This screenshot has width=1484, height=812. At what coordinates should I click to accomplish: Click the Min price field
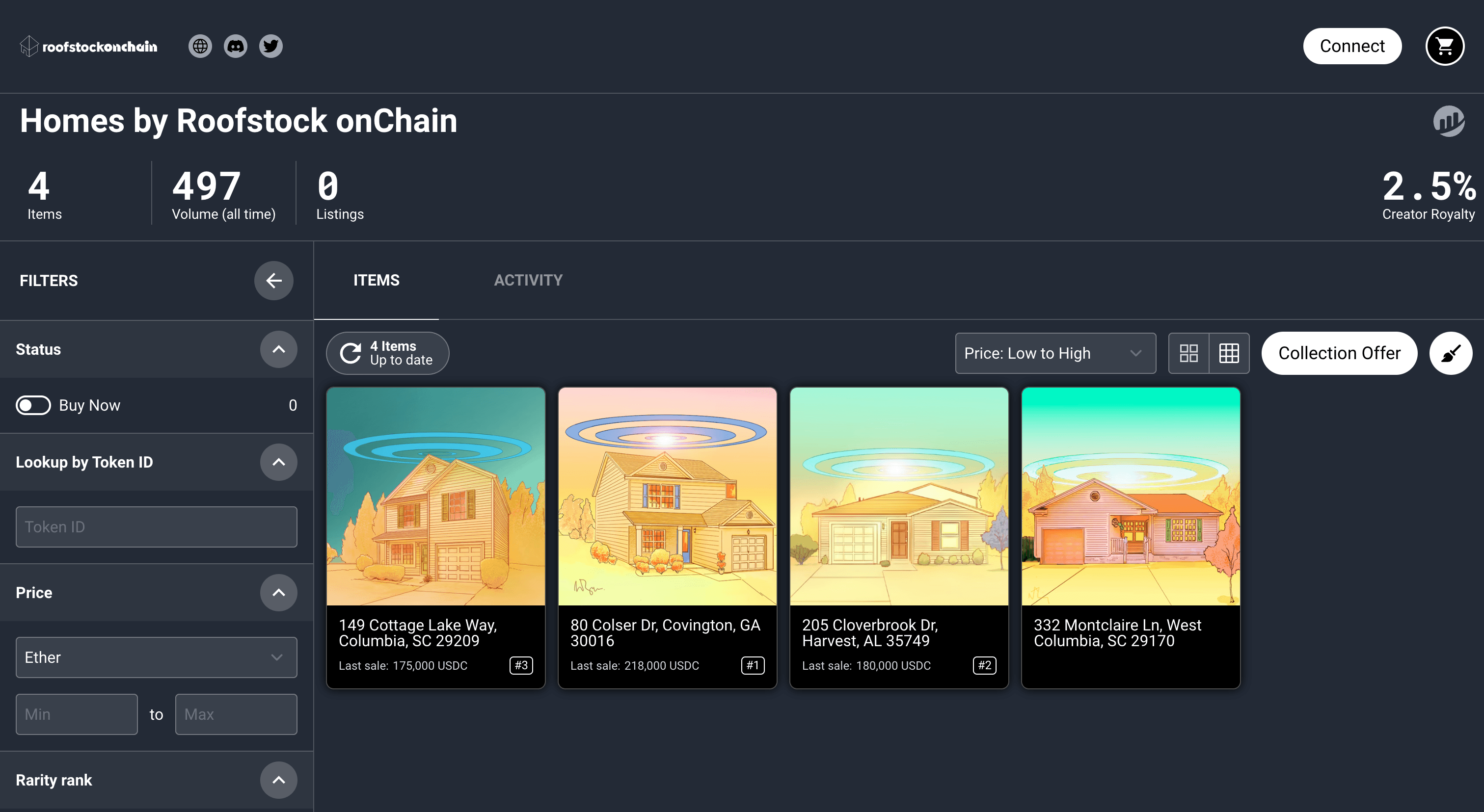[77, 714]
